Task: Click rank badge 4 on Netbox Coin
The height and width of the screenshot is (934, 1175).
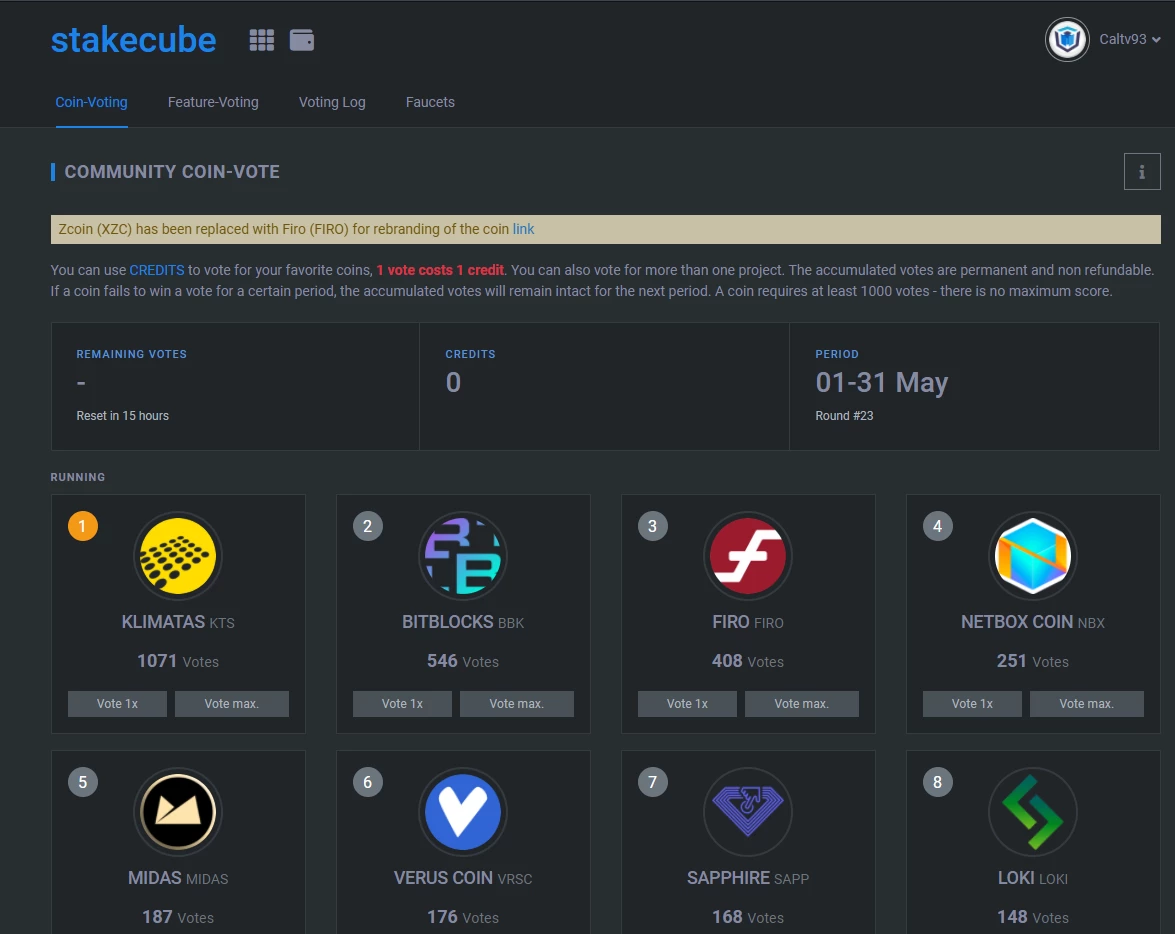Action: point(937,526)
